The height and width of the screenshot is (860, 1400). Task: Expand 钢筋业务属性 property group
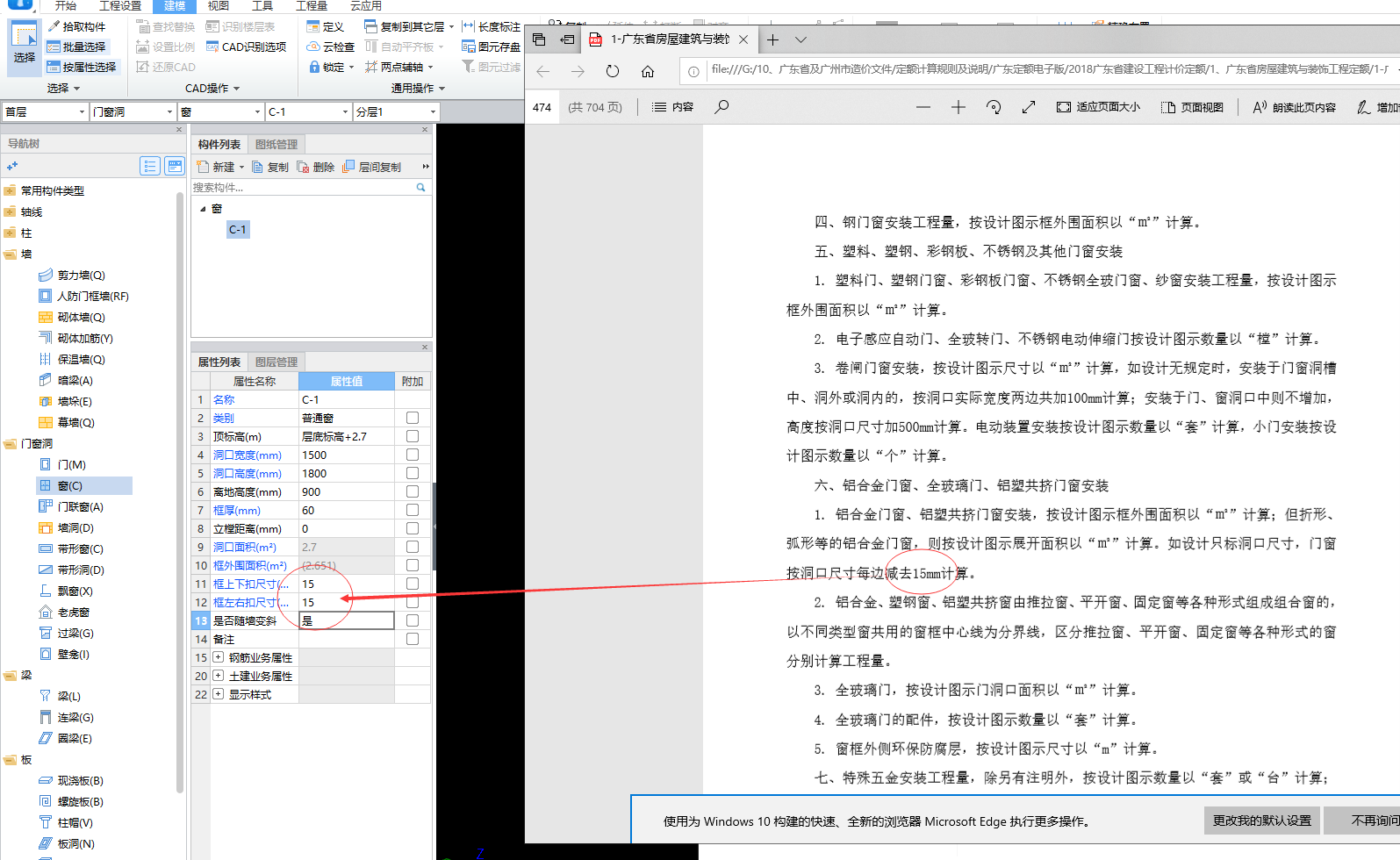click(219, 657)
